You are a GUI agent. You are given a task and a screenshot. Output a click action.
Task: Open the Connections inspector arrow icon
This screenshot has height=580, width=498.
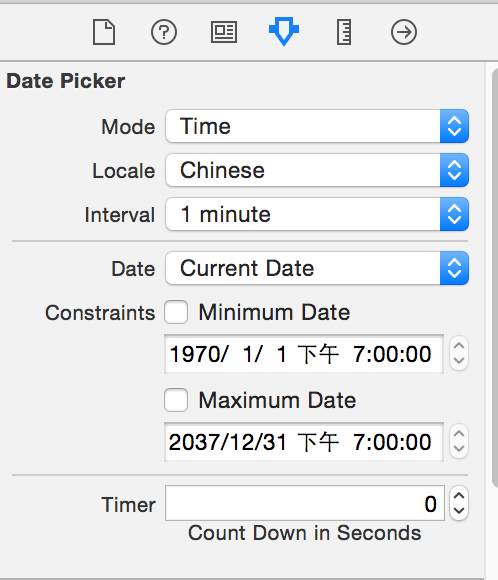point(404,32)
